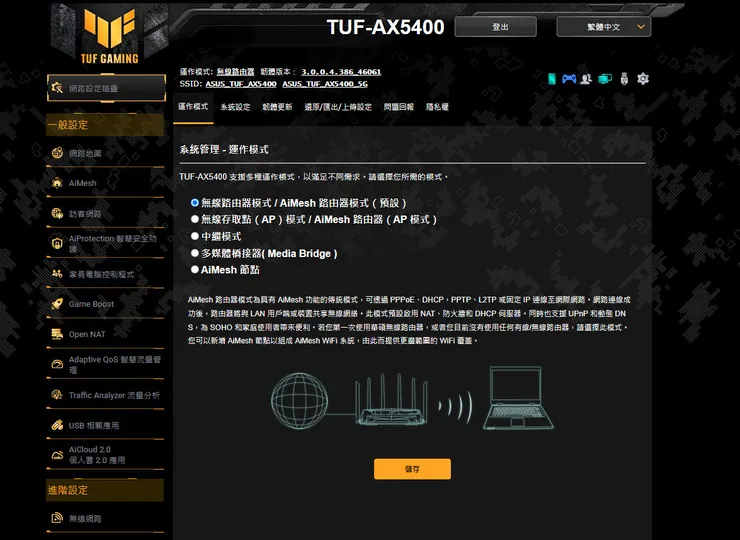Screen dimensions: 740x540
Task: Click the router image in the diagram
Action: tap(391, 399)
